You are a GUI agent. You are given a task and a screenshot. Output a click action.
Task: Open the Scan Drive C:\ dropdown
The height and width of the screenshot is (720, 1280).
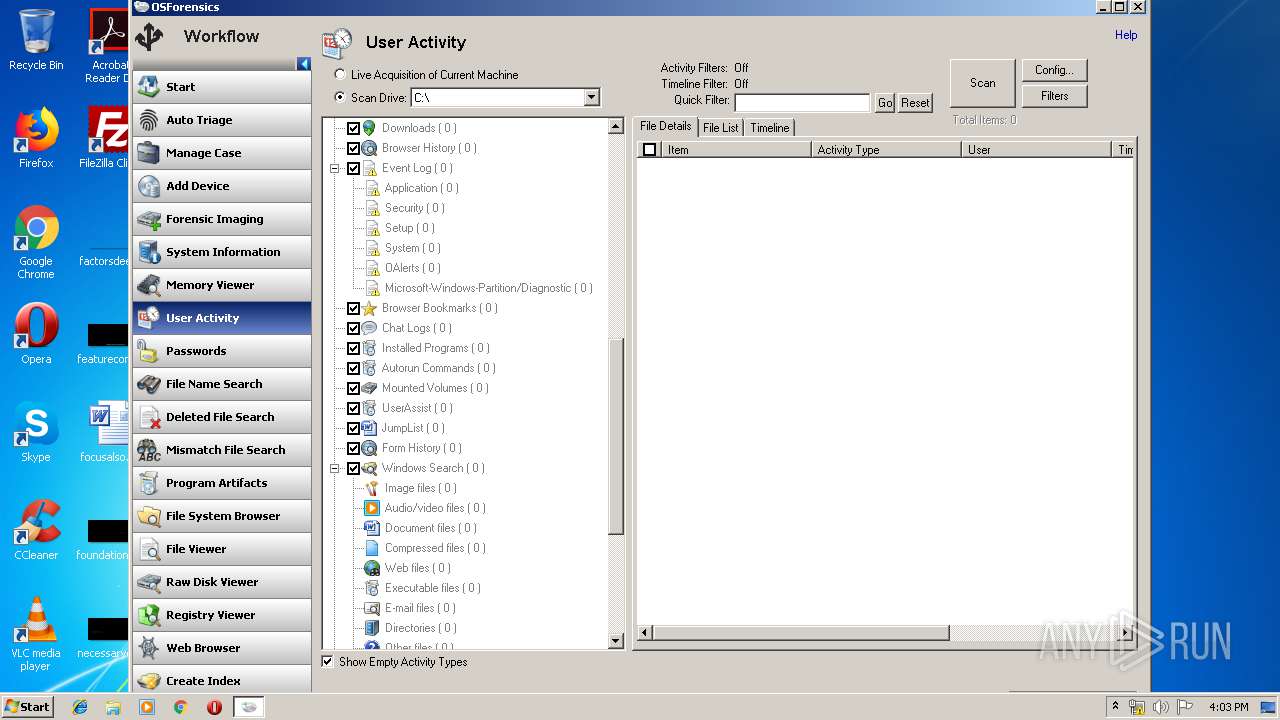coord(591,97)
